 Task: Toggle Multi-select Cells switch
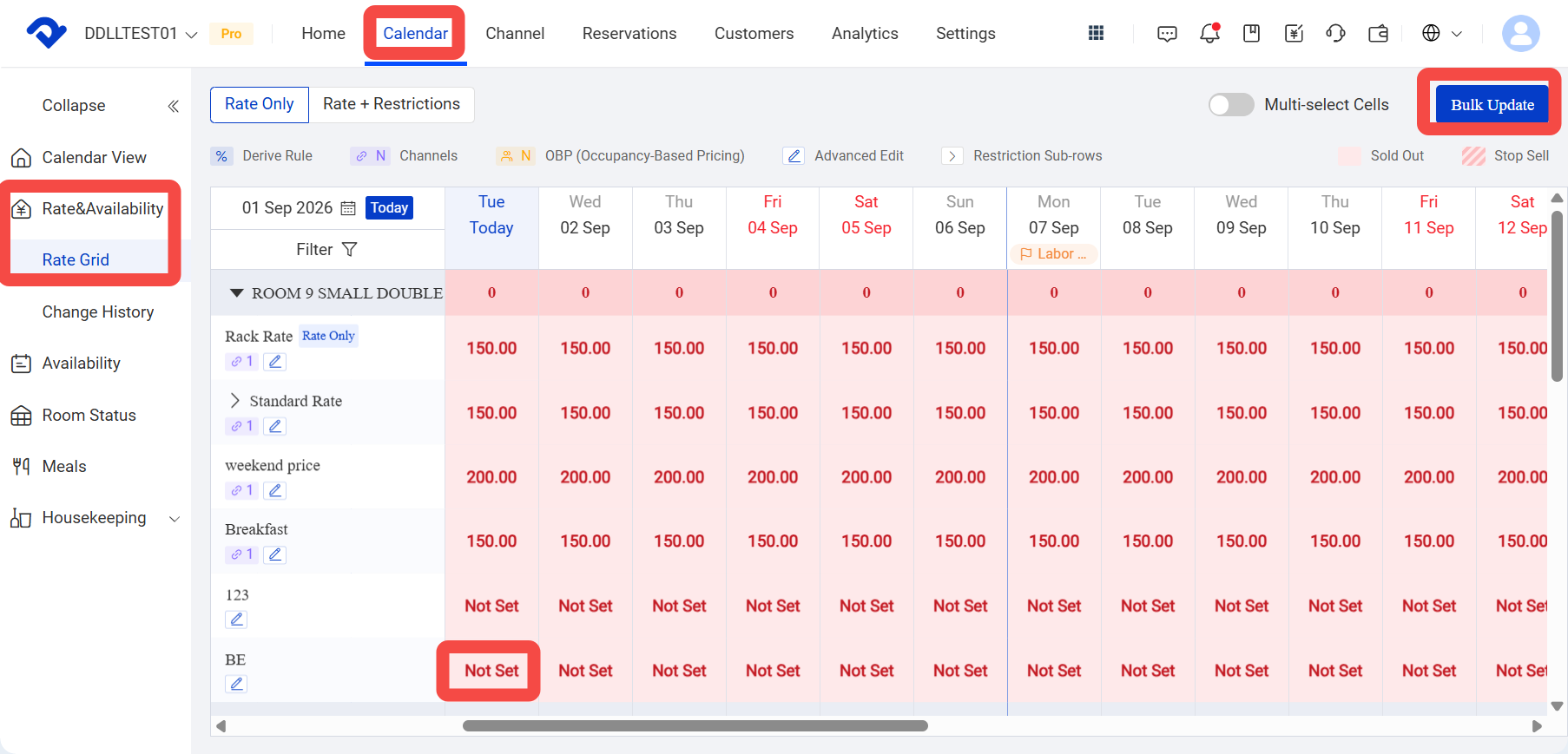(1231, 105)
